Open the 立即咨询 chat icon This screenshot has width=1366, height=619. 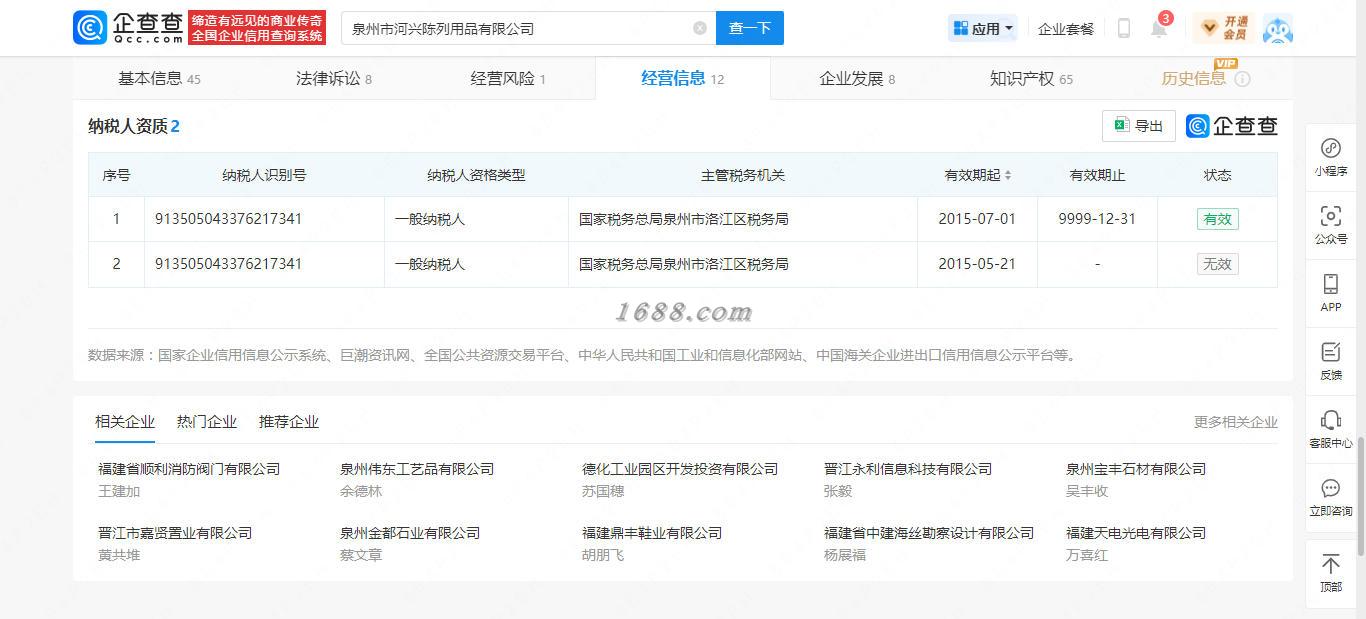click(x=1331, y=497)
